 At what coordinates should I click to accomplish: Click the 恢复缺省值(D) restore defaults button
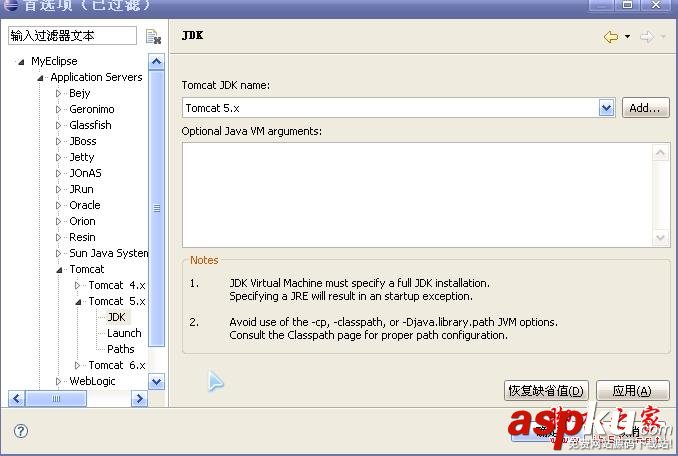coord(546,391)
